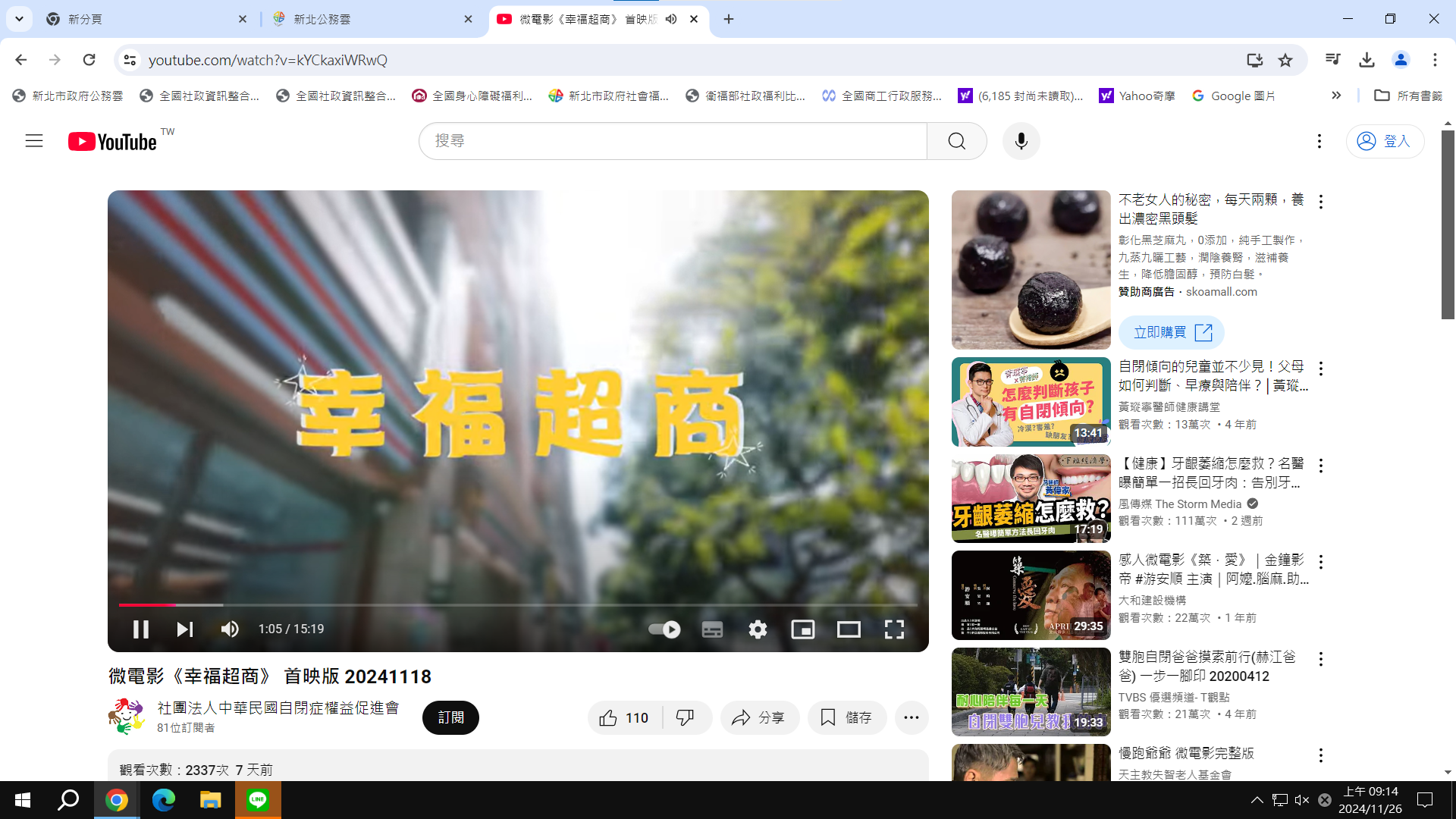
Task: Open the black sesame balls ad thumbnail
Action: tap(1031, 269)
